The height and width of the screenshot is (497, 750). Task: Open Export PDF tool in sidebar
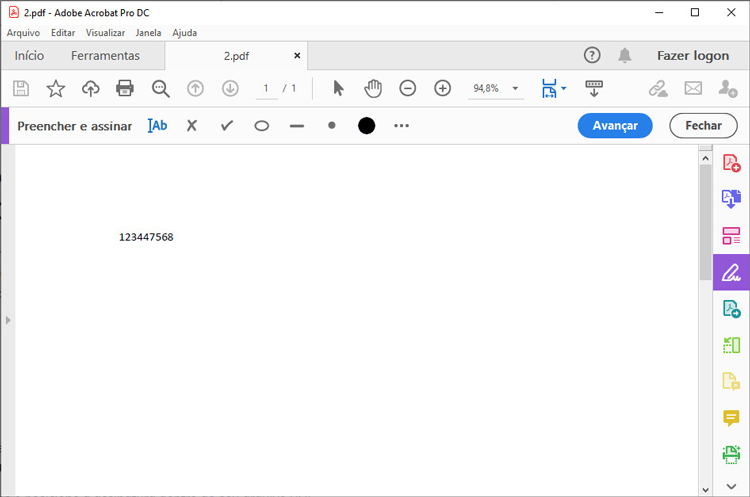[x=731, y=199]
